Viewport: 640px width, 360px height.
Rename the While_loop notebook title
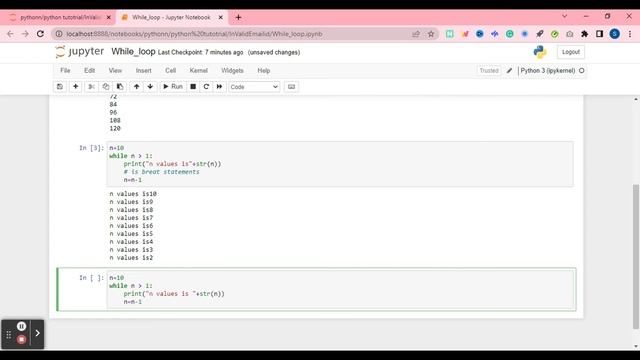pos(133,52)
